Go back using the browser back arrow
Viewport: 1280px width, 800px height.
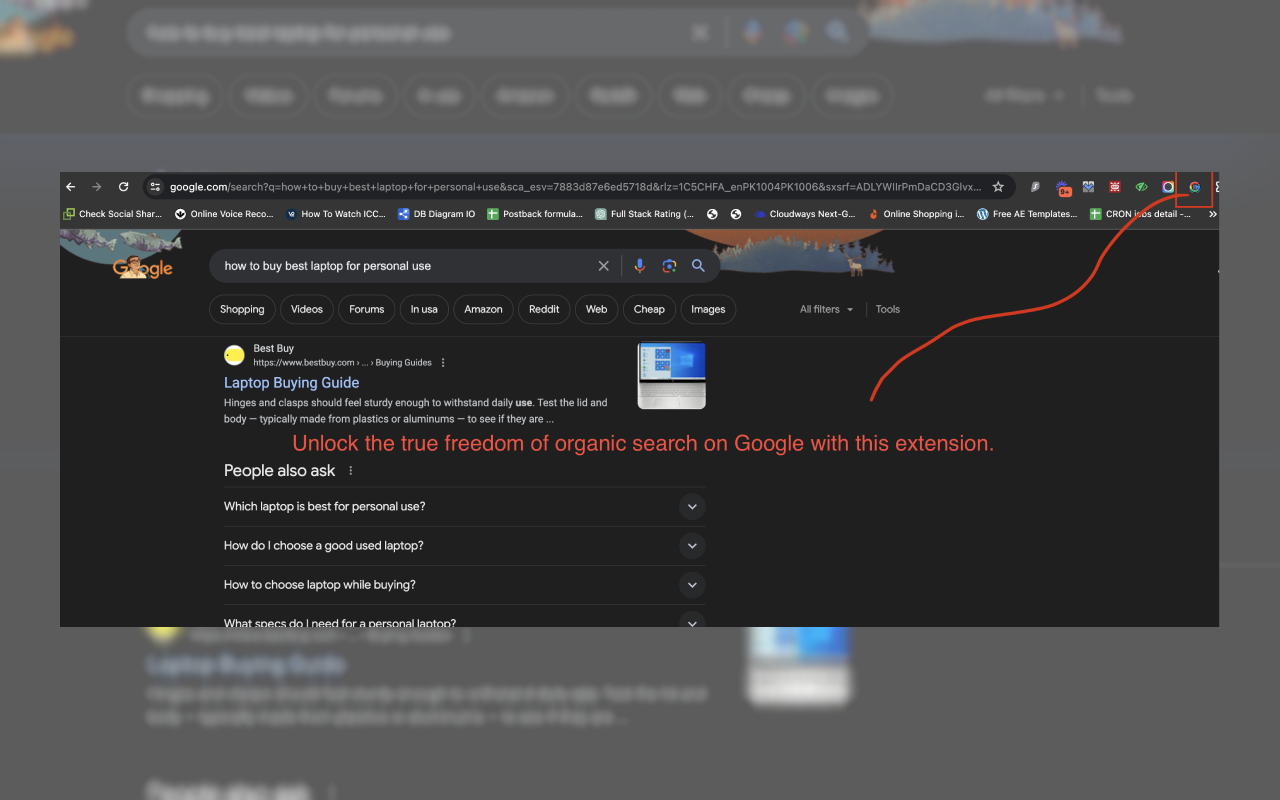click(x=70, y=187)
